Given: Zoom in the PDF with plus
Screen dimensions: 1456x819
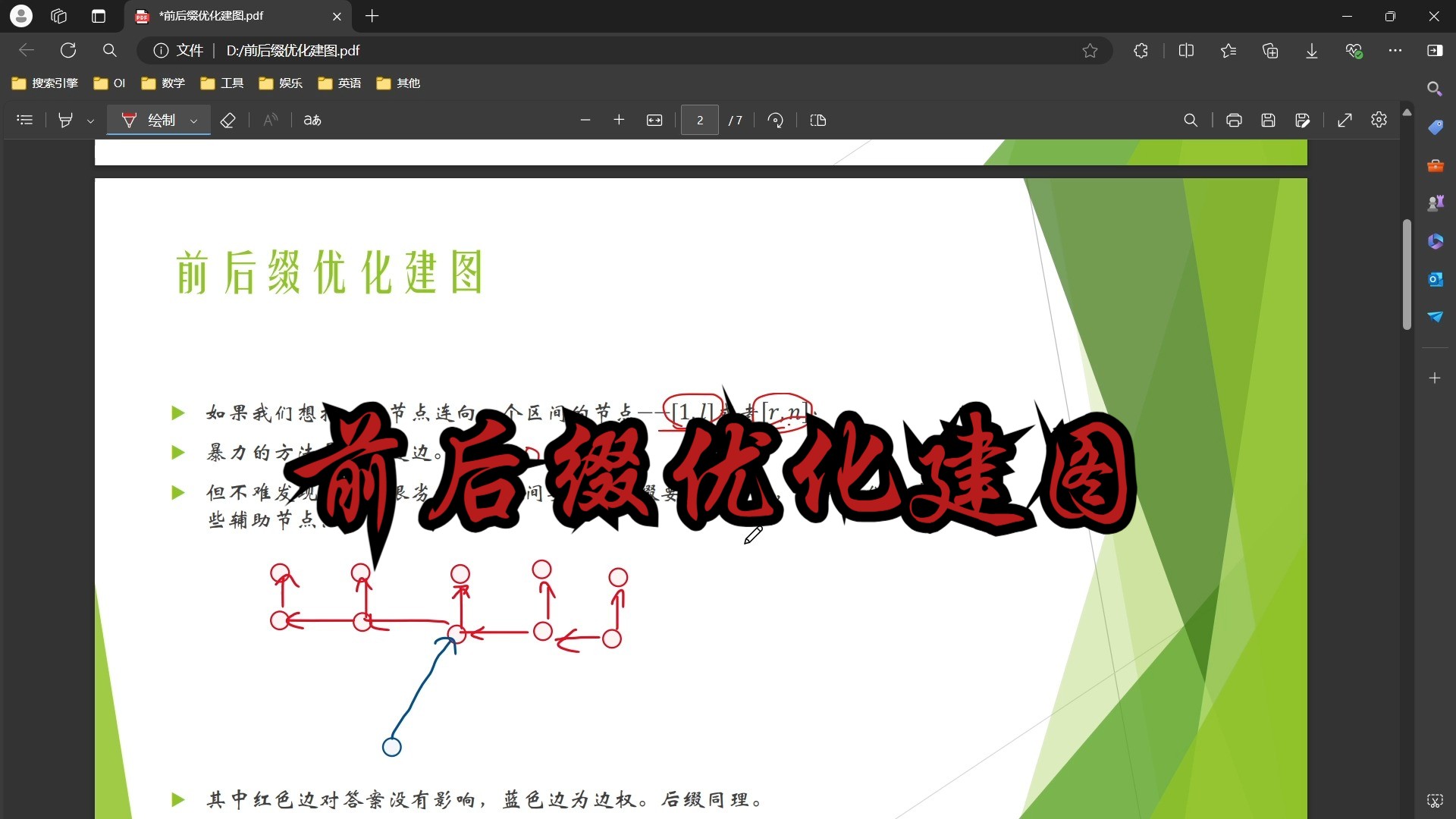Looking at the screenshot, I should click(619, 120).
